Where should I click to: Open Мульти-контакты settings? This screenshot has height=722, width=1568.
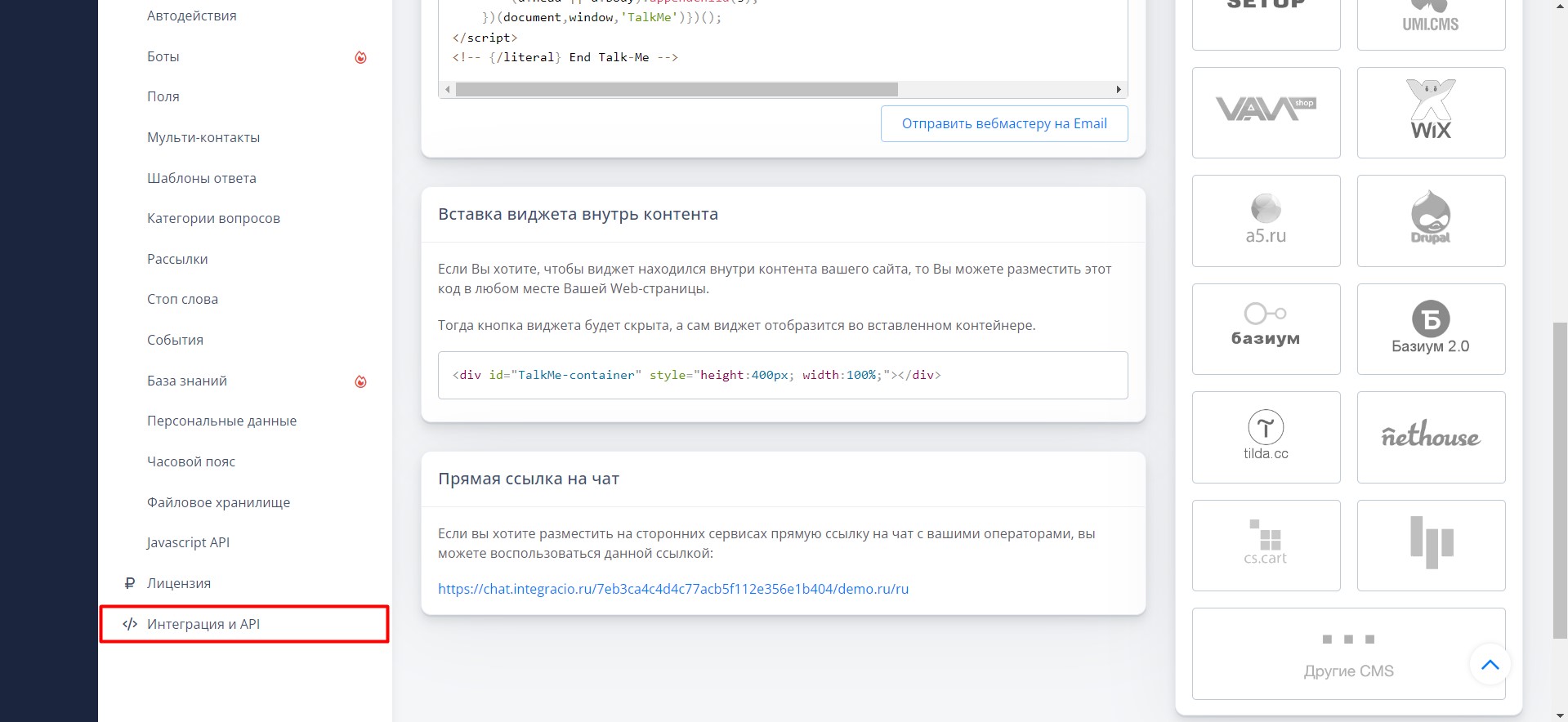tap(203, 137)
